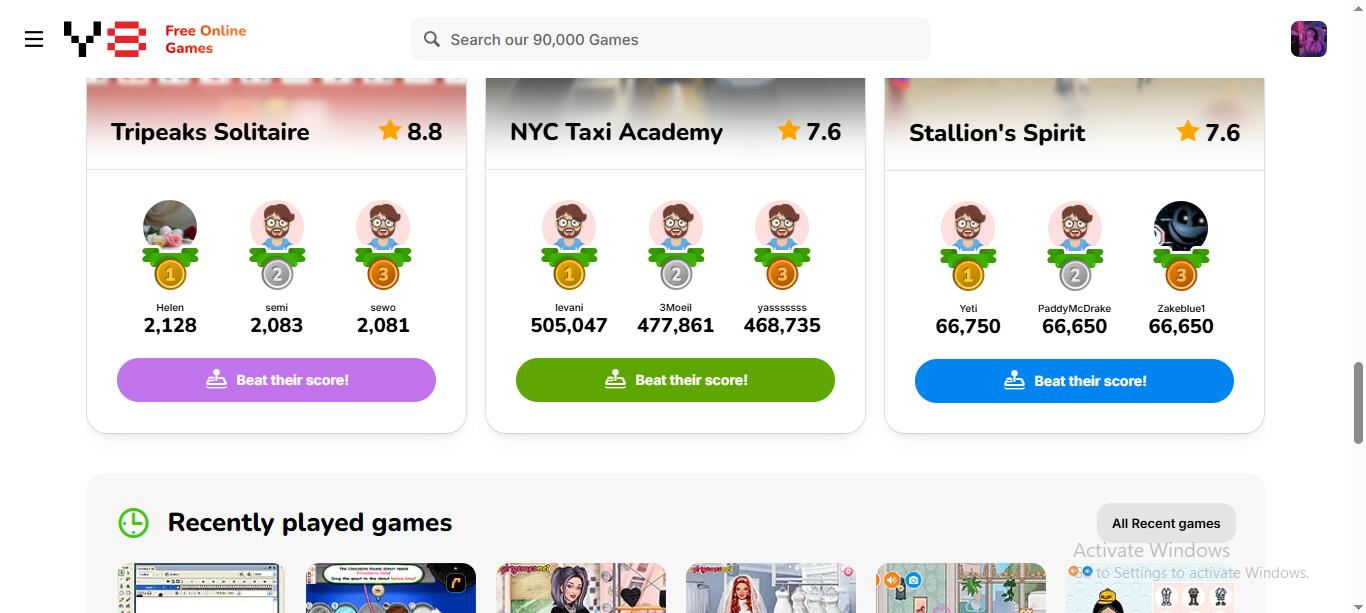Open the NYC Taxi Academy title
The height and width of the screenshot is (613, 1366).
(x=616, y=132)
